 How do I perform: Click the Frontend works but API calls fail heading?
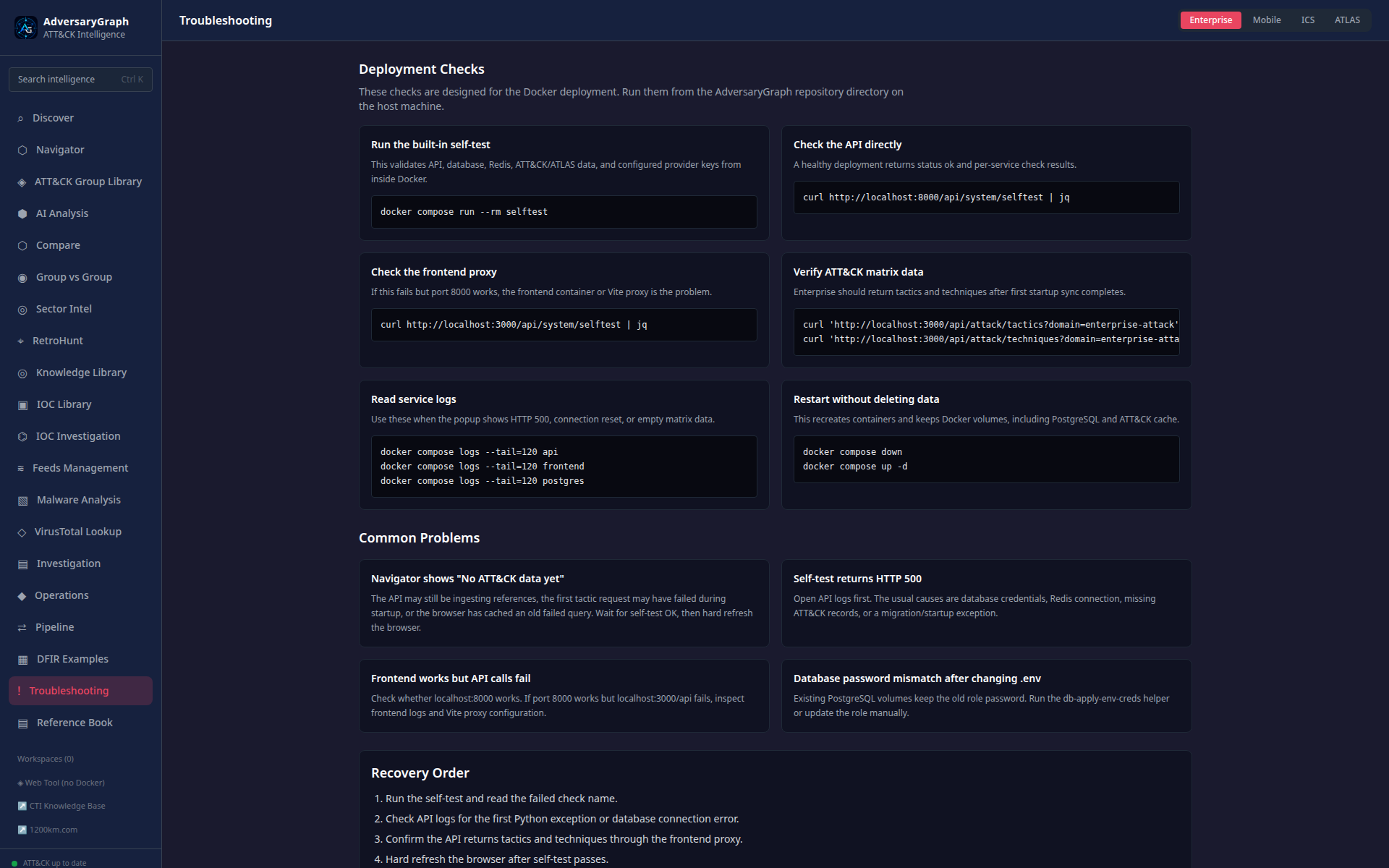(x=451, y=678)
